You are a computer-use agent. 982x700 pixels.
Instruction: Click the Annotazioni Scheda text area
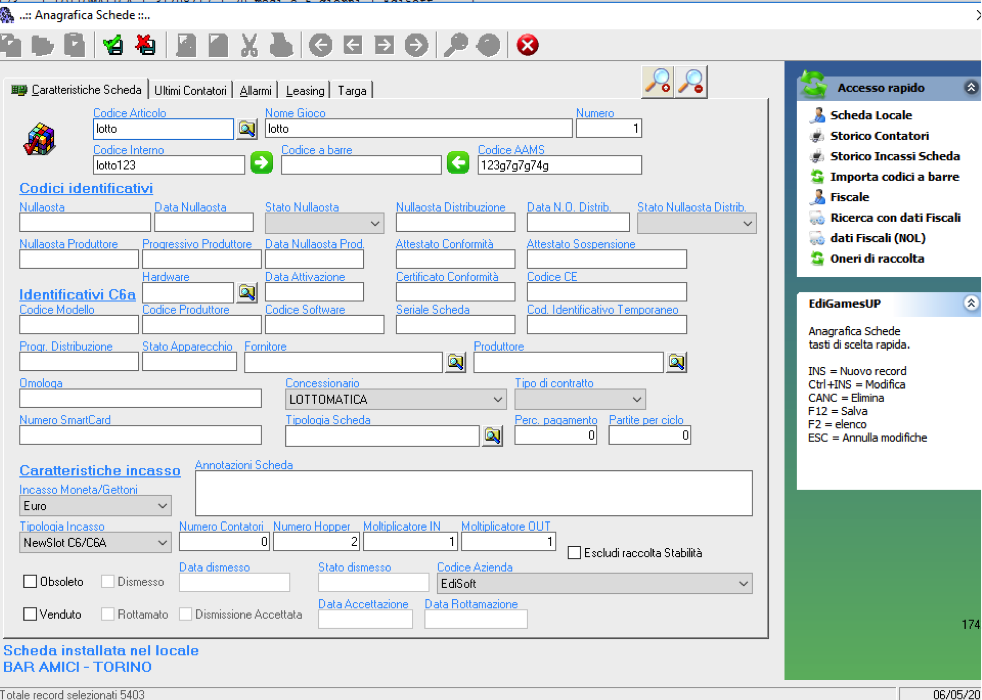pos(474,493)
